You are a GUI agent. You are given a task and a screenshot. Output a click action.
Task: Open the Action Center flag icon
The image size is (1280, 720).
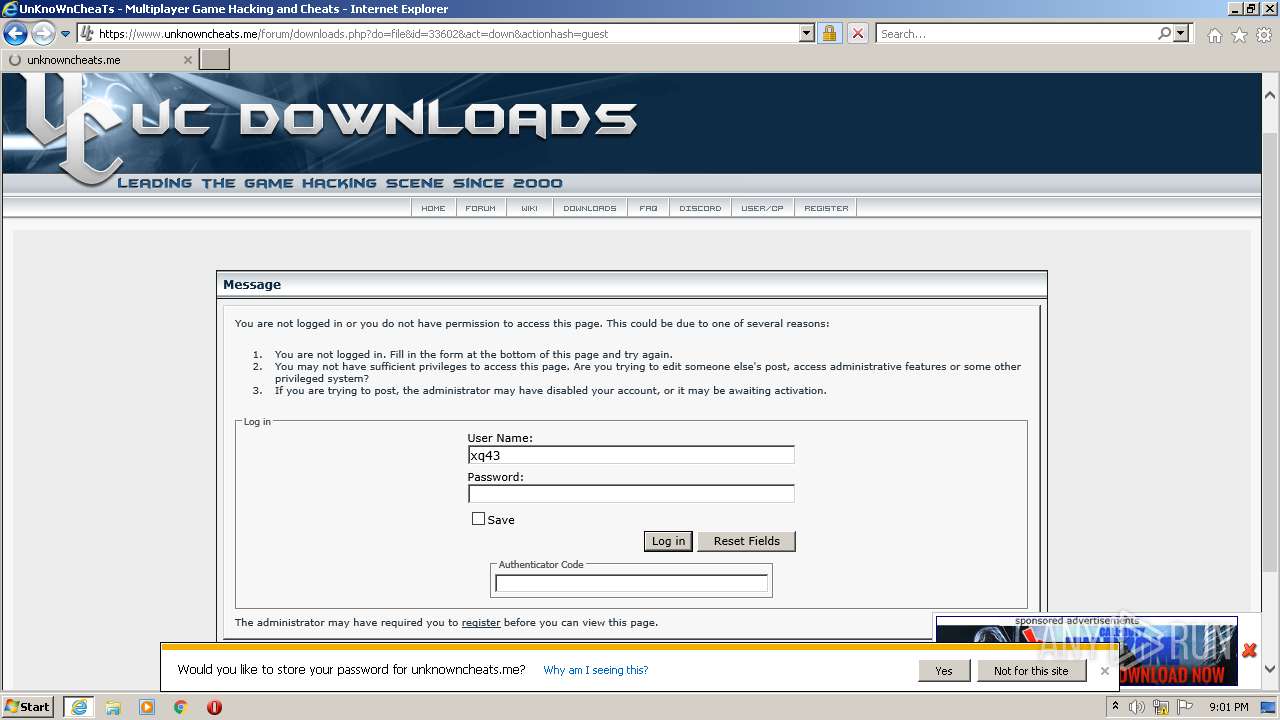click(1184, 707)
